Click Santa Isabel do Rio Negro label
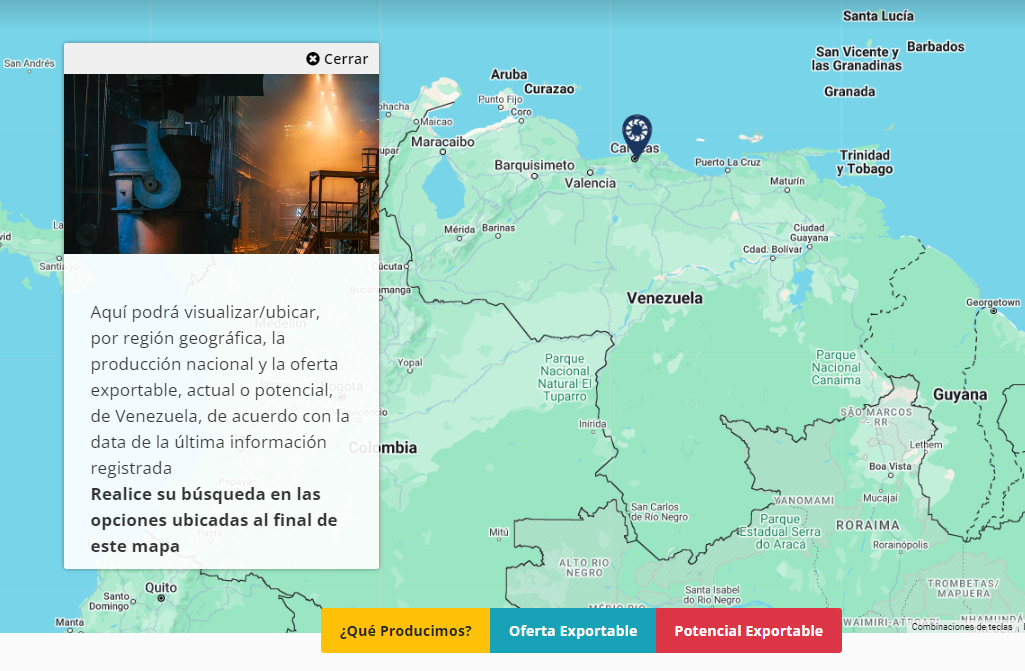 coord(712,595)
